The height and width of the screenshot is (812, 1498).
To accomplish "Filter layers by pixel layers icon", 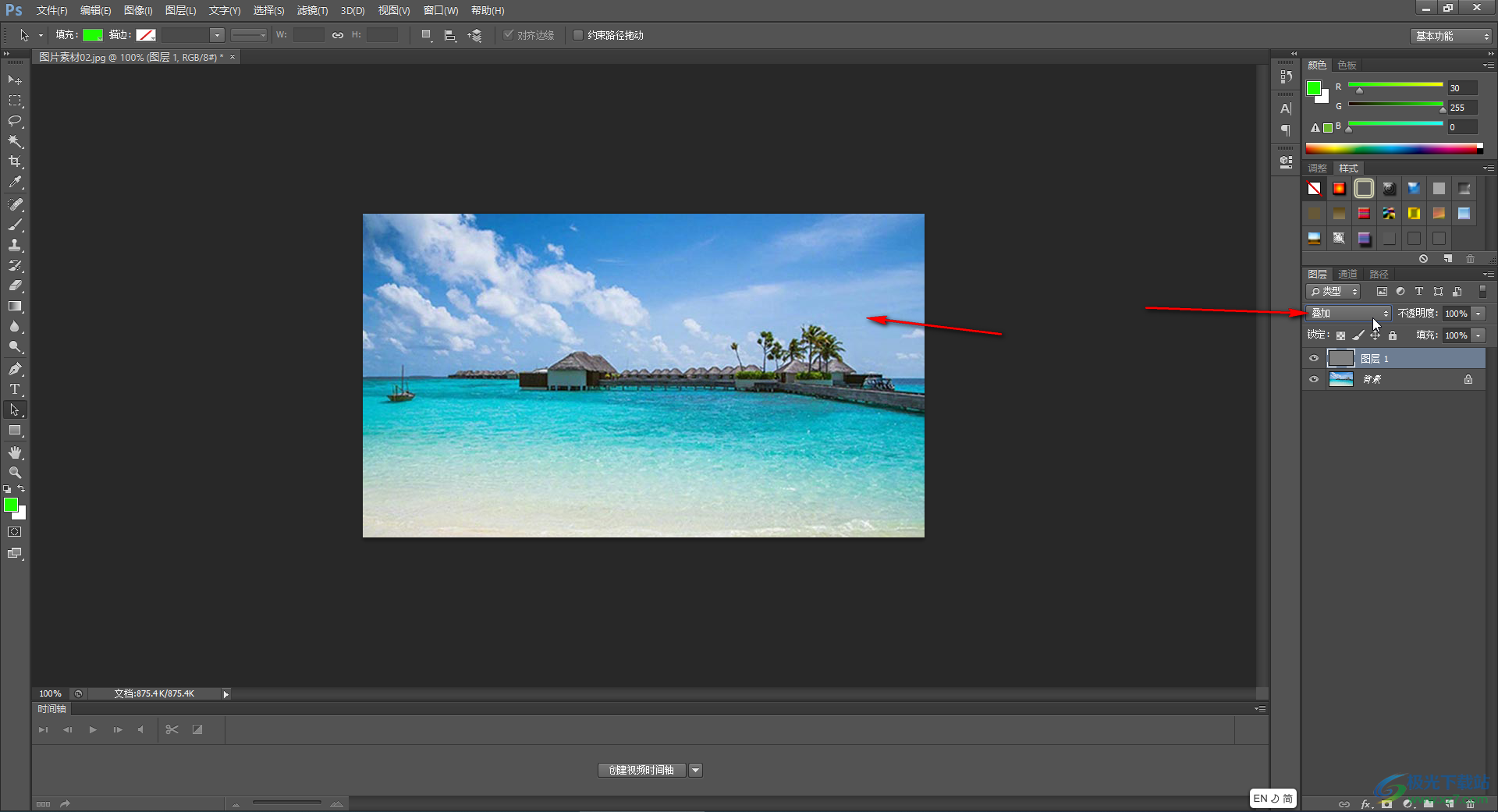I will pyautogui.click(x=1382, y=291).
